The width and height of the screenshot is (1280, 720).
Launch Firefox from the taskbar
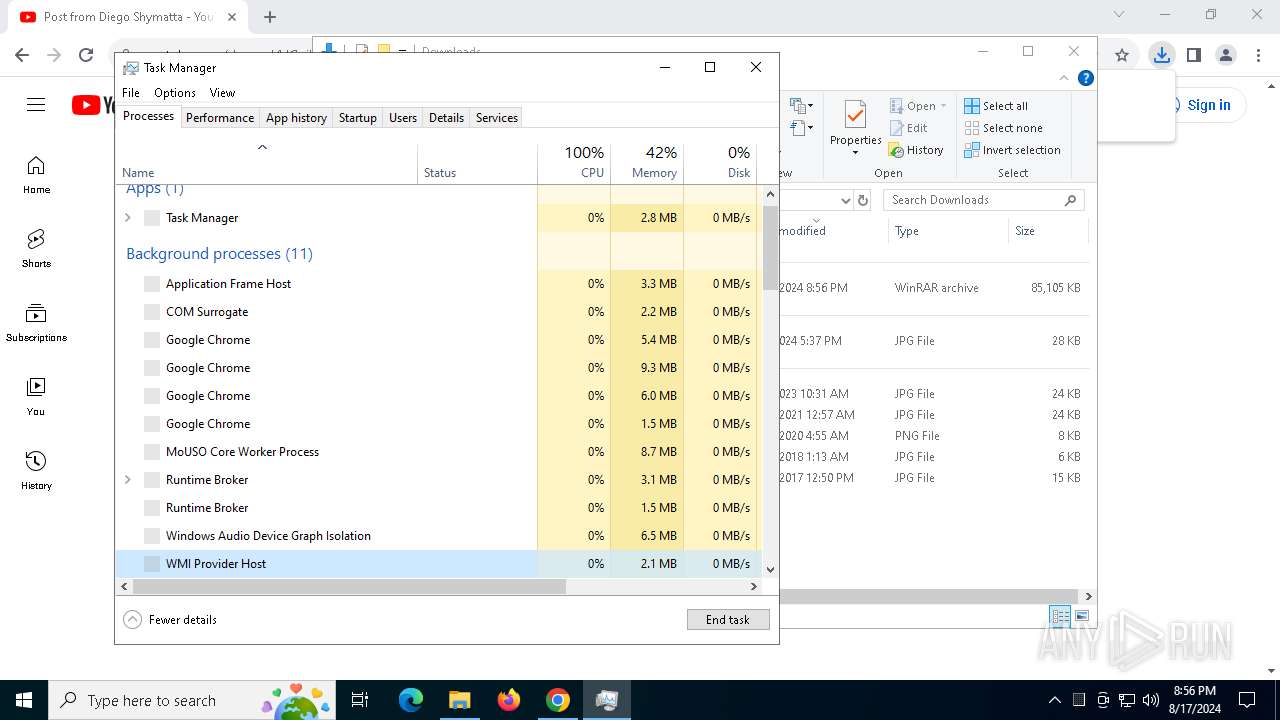(x=509, y=700)
